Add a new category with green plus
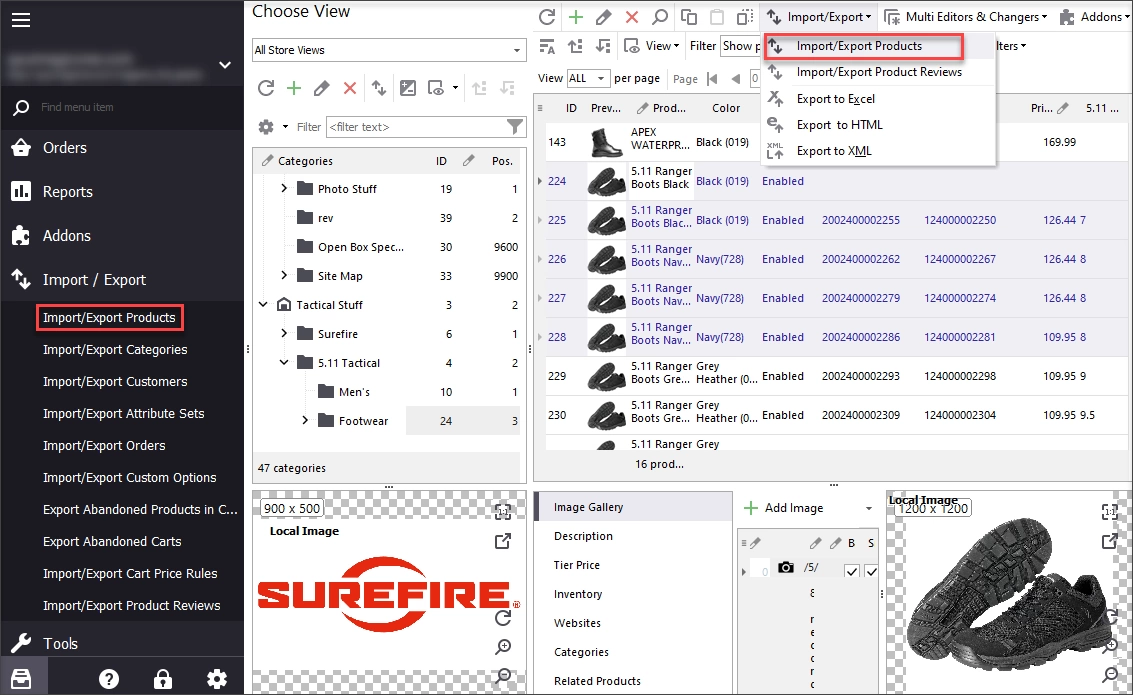Image resolution: width=1133 pixels, height=695 pixels. pos(294,88)
